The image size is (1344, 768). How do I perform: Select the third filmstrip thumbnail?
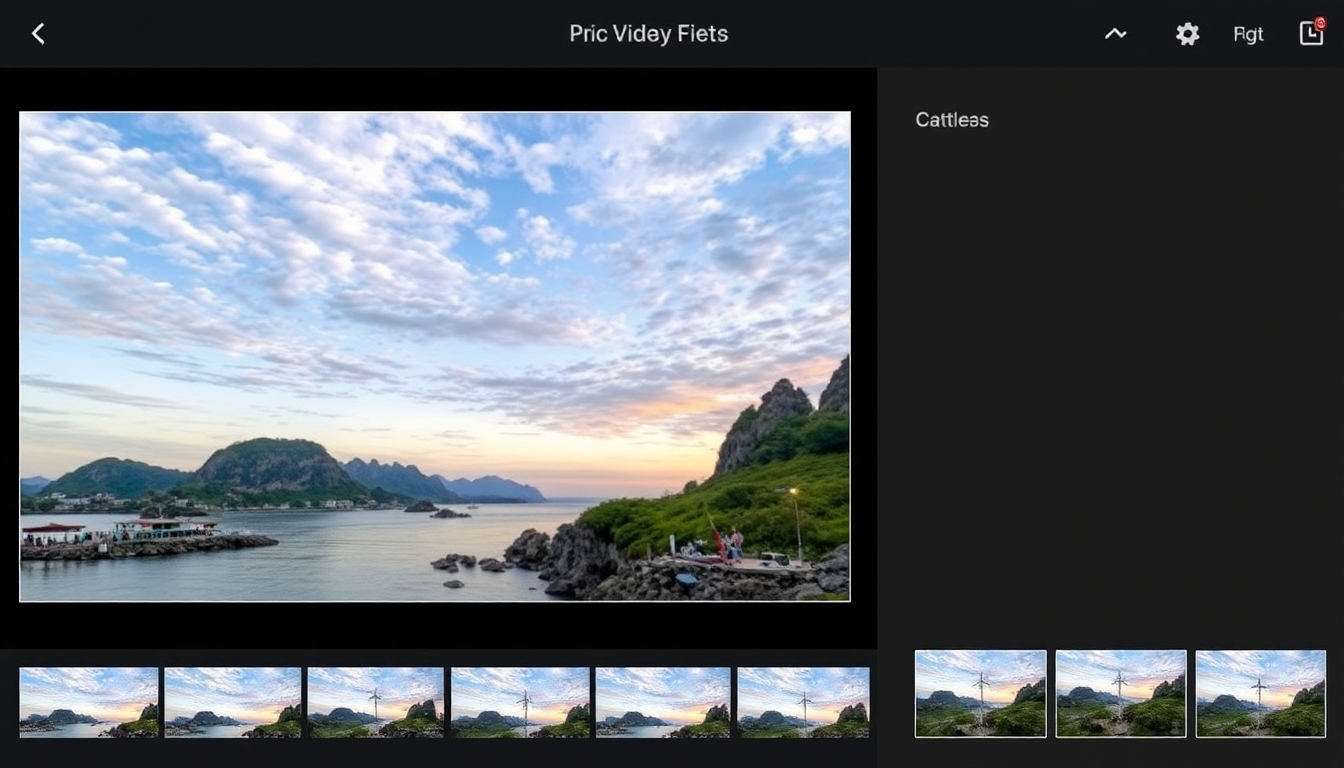(375, 702)
